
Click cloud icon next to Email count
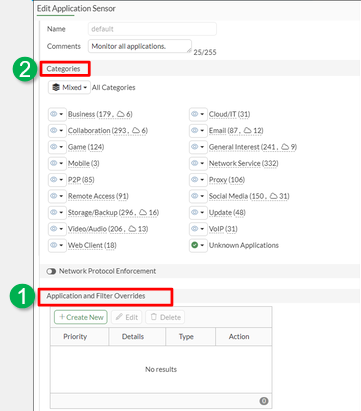247,130
